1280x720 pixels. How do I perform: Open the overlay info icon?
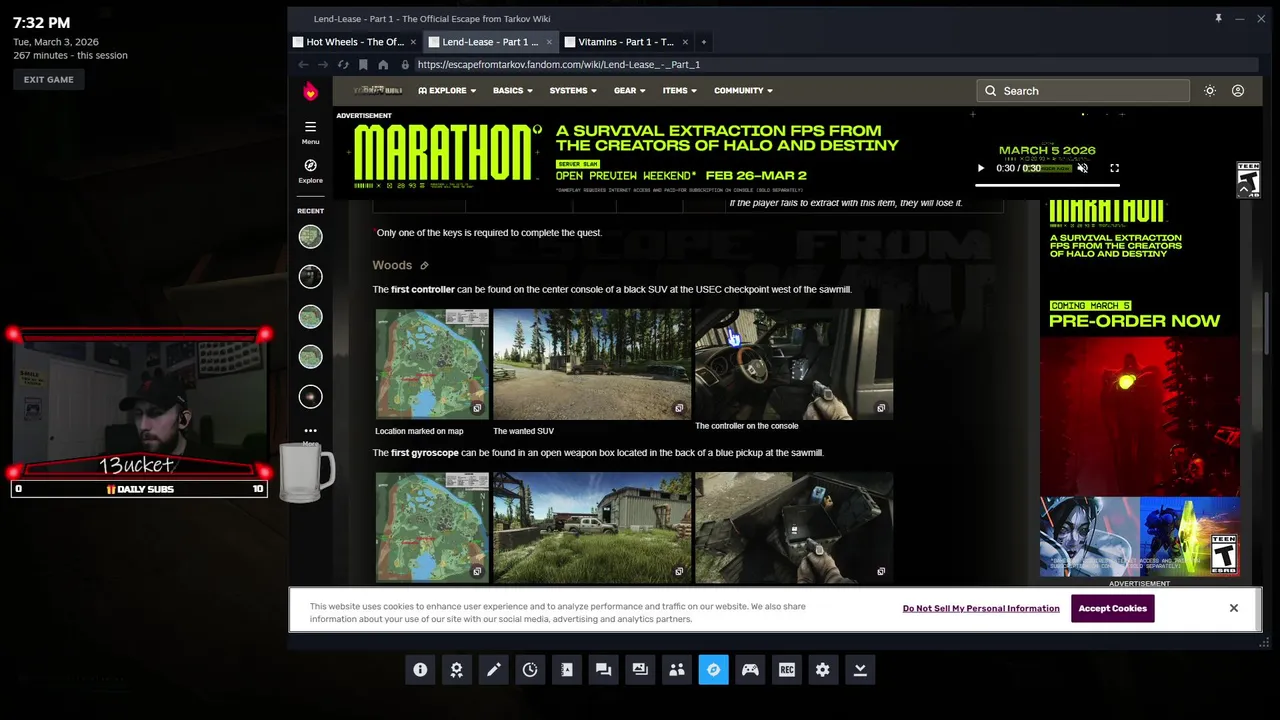point(420,670)
